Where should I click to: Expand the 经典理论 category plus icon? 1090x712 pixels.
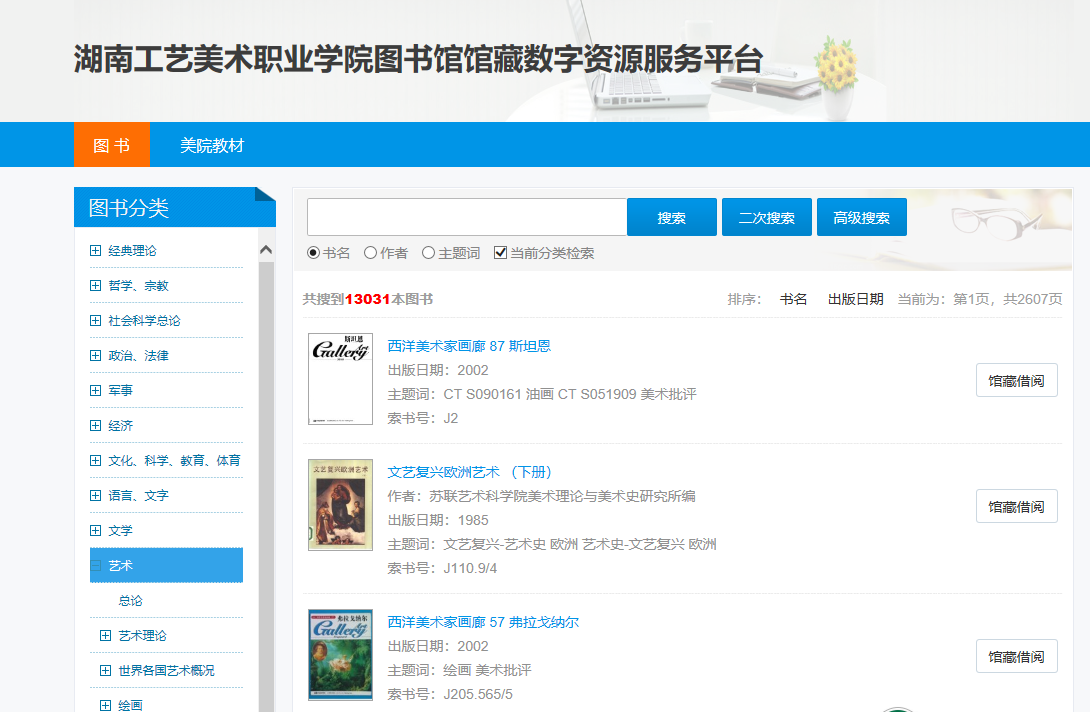[95, 251]
